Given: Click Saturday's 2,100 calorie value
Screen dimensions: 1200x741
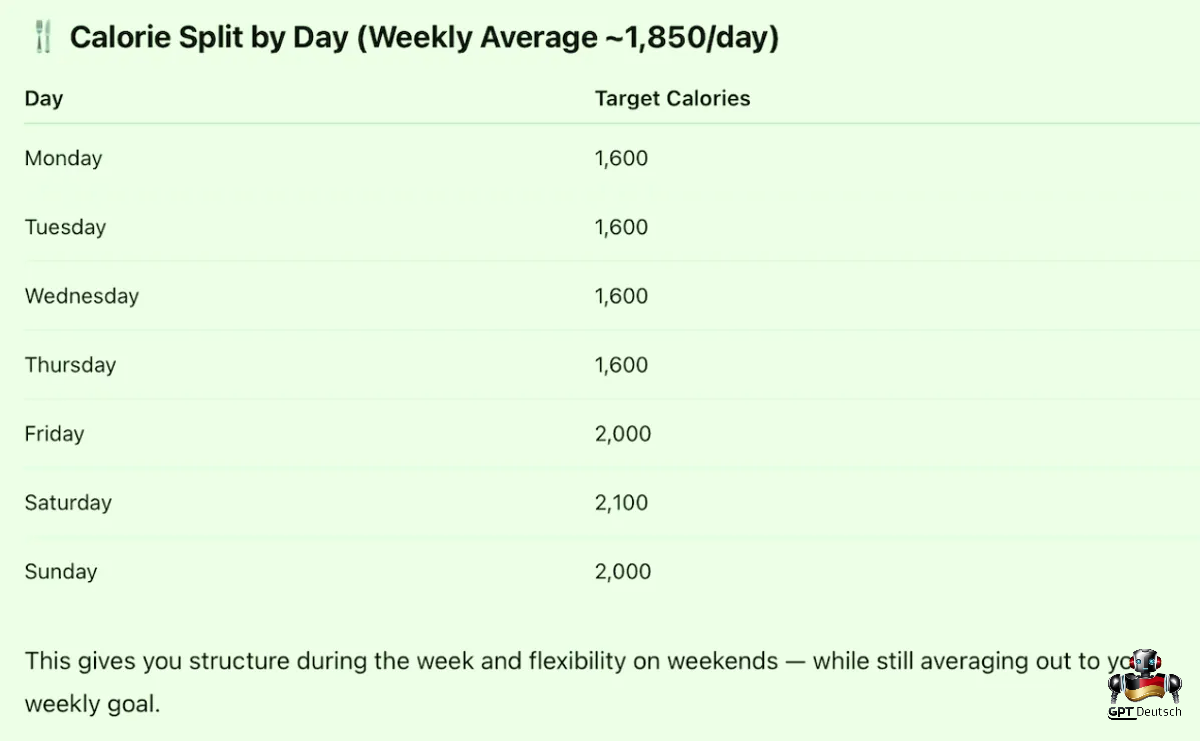Looking at the screenshot, I should tap(621, 503).
